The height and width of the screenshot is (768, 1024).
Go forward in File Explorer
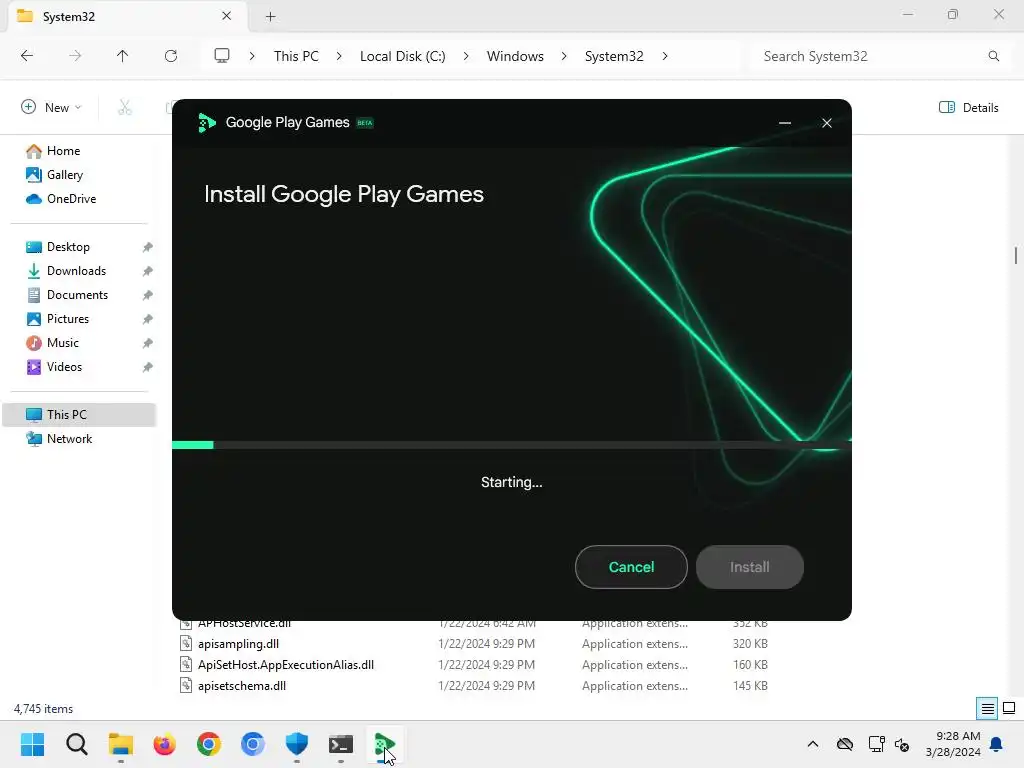(75, 56)
